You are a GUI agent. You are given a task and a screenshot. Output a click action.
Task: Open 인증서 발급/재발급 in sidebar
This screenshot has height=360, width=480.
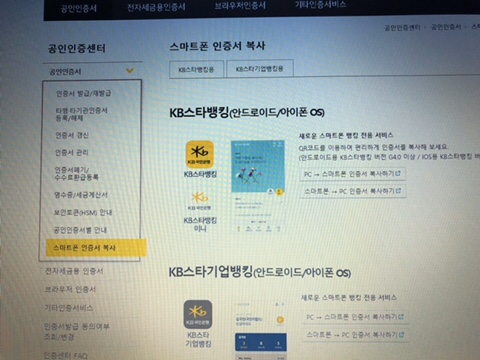[83, 93]
